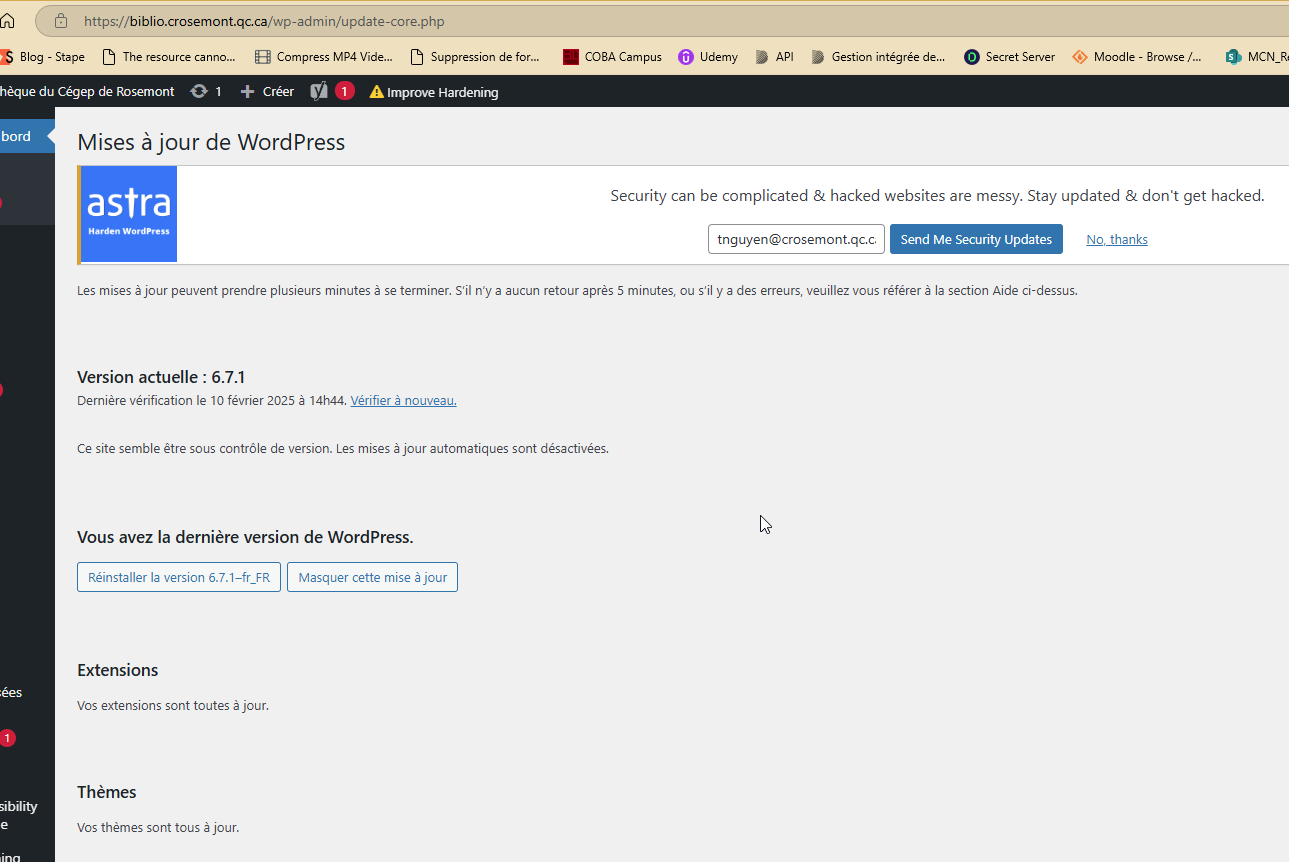Open the Yoast SEO icon in admin bar
Image resolution: width=1289 pixels, height=862 pixels.
pyautogui.click(x=319, y=91)
